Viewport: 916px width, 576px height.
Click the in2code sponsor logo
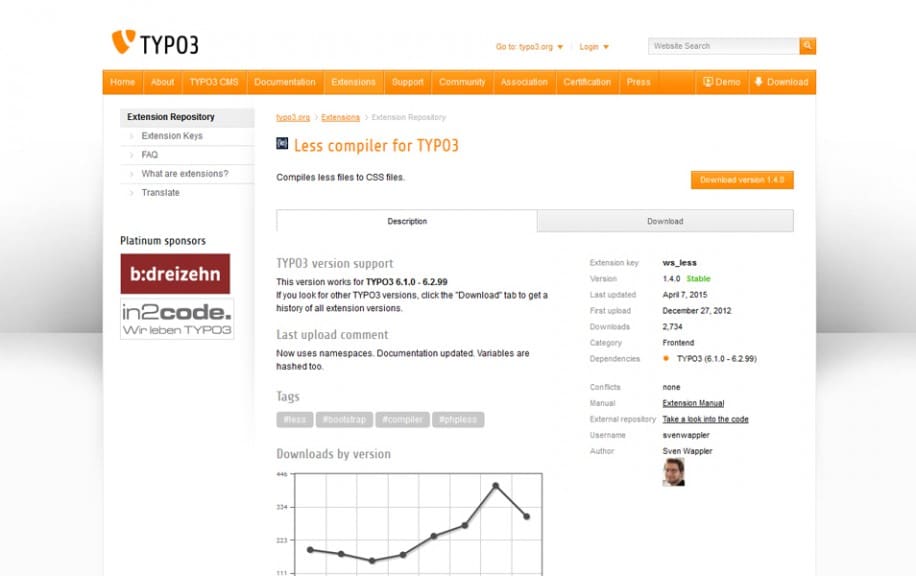(177, 319)
